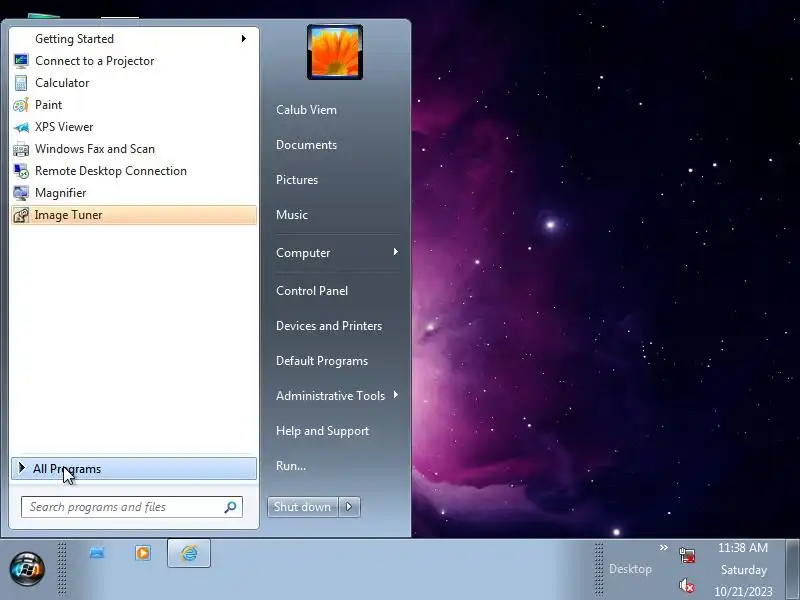Launch Windows Media Player from taskbar
The image size is (800, 600).
(143, 553)
